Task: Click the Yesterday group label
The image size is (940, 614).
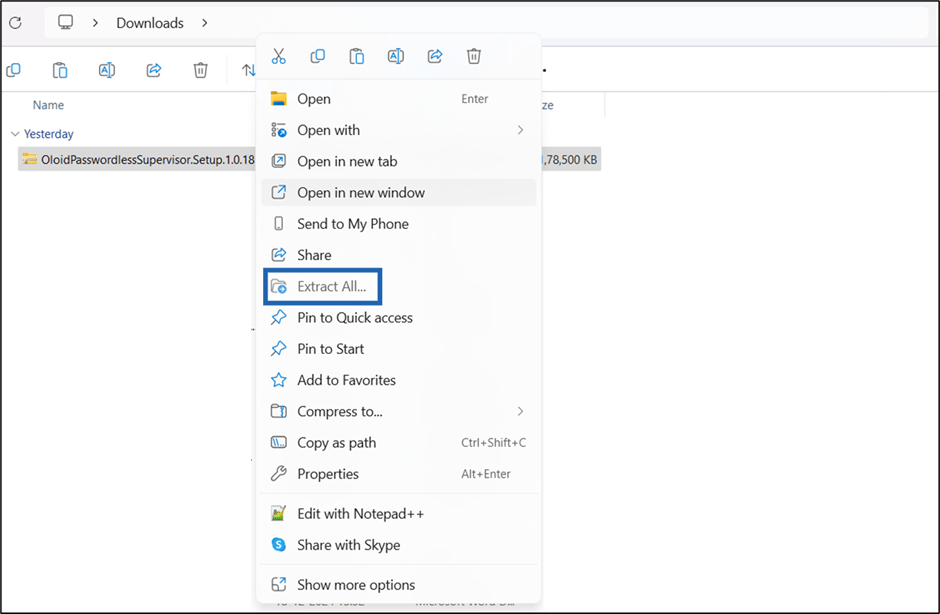Action: point(49,134)
